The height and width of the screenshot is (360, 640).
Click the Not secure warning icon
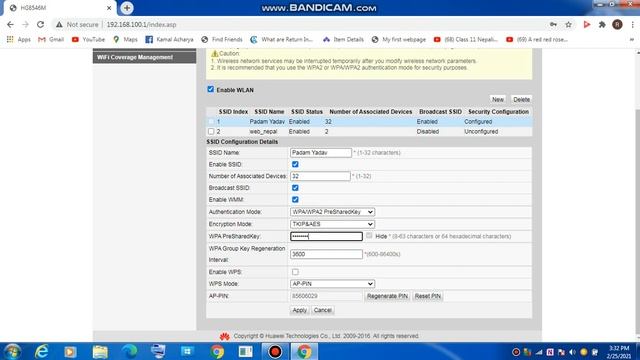coord(59,24)
